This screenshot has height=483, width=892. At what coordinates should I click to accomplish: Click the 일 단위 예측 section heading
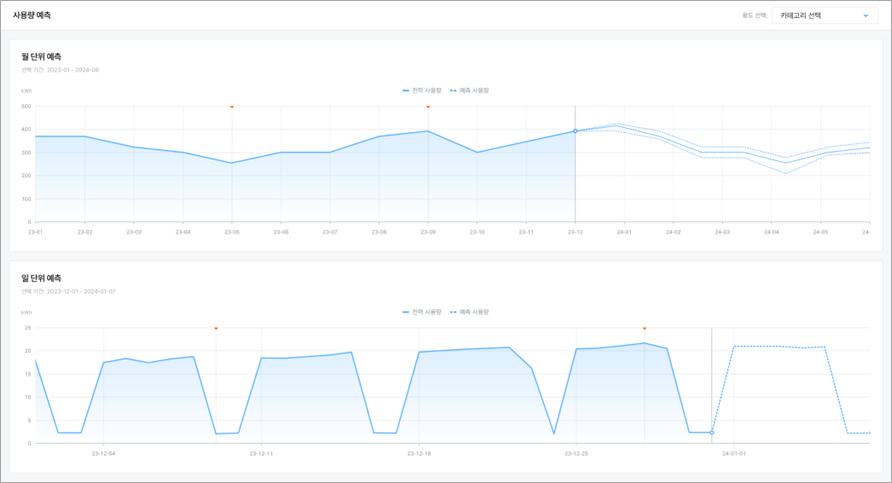click(x=42, y=278)
